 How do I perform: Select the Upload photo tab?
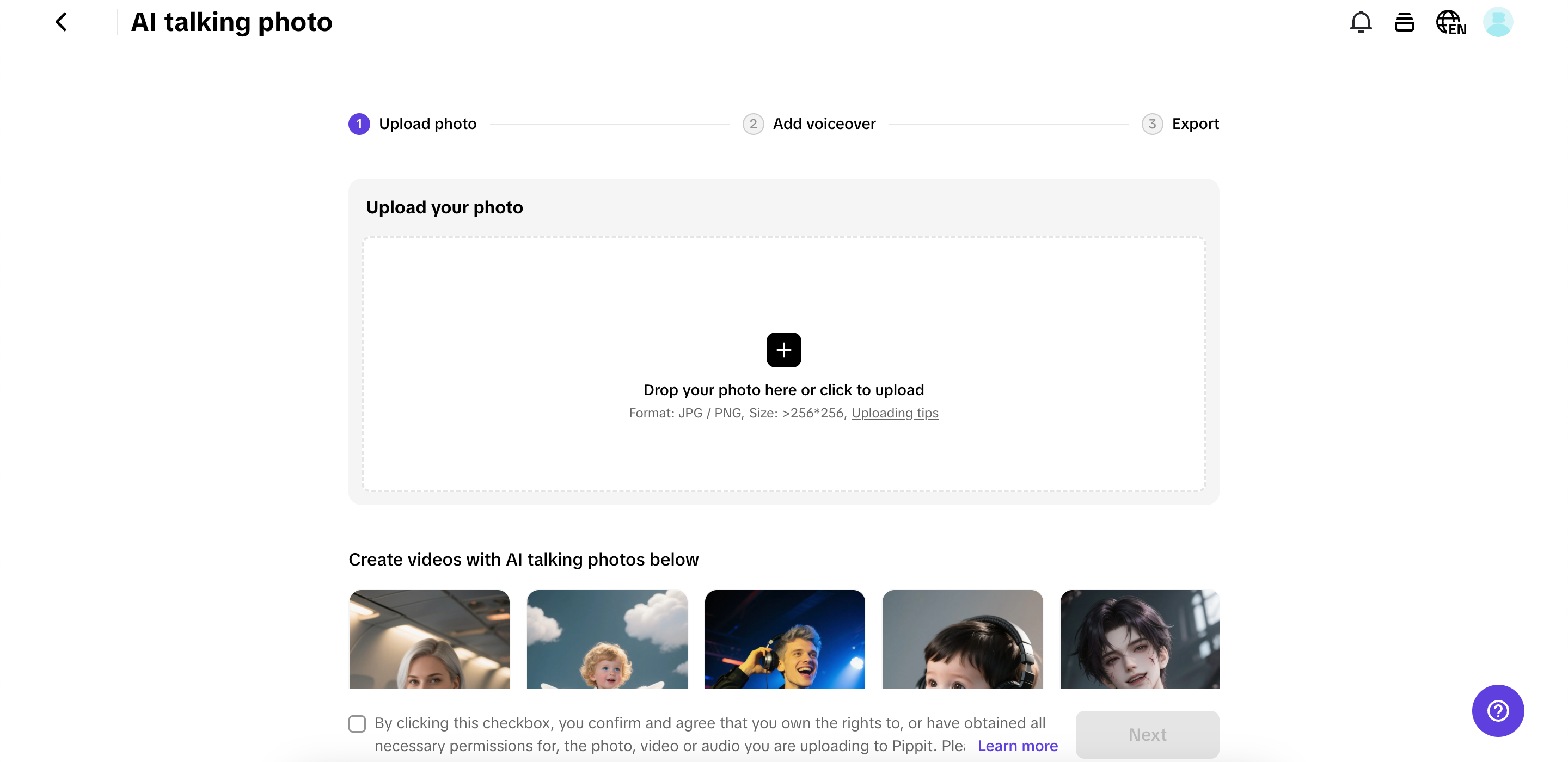[427, 124]
